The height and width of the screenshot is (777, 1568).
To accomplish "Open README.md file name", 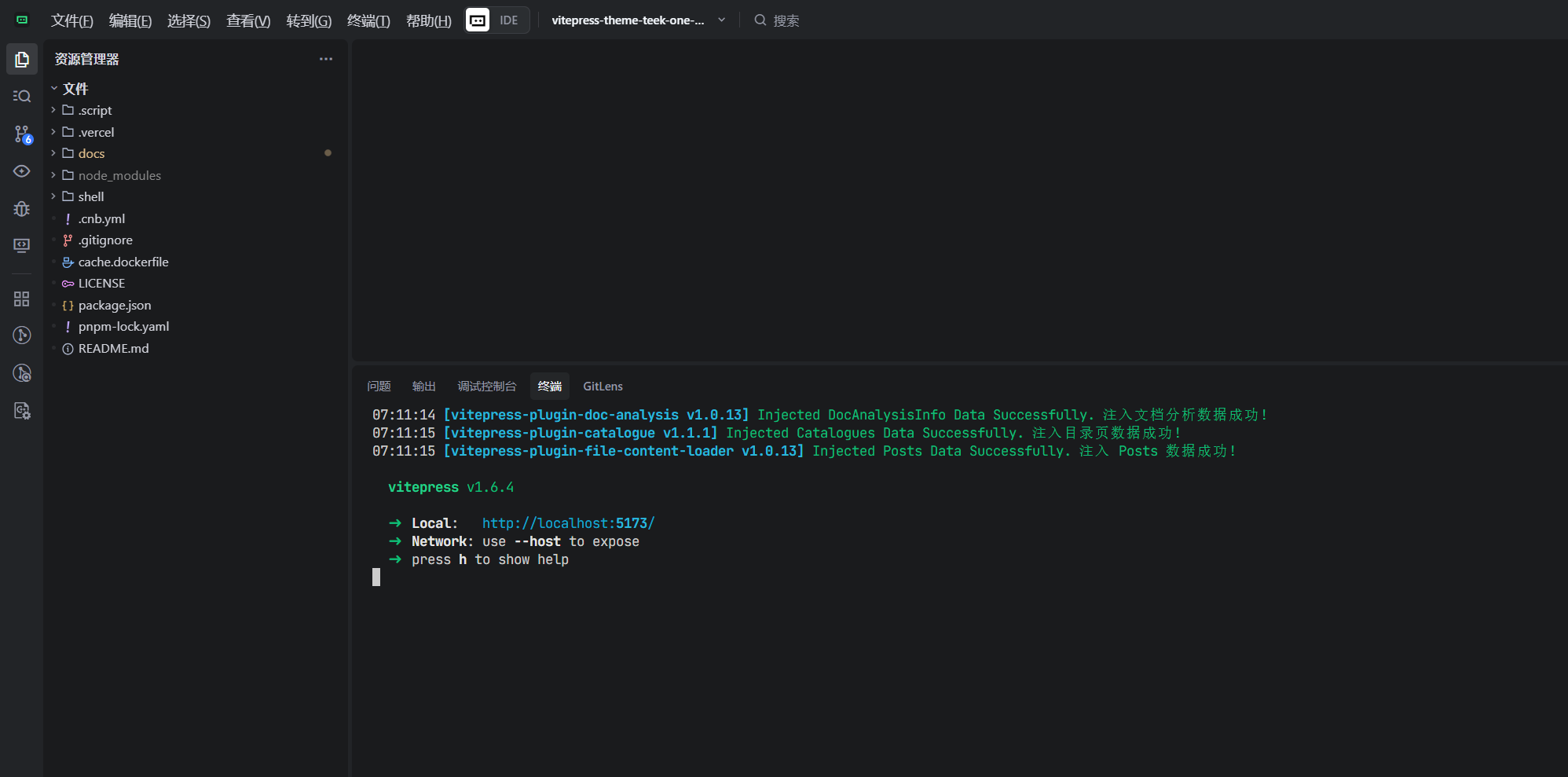I will pos(113,349).
